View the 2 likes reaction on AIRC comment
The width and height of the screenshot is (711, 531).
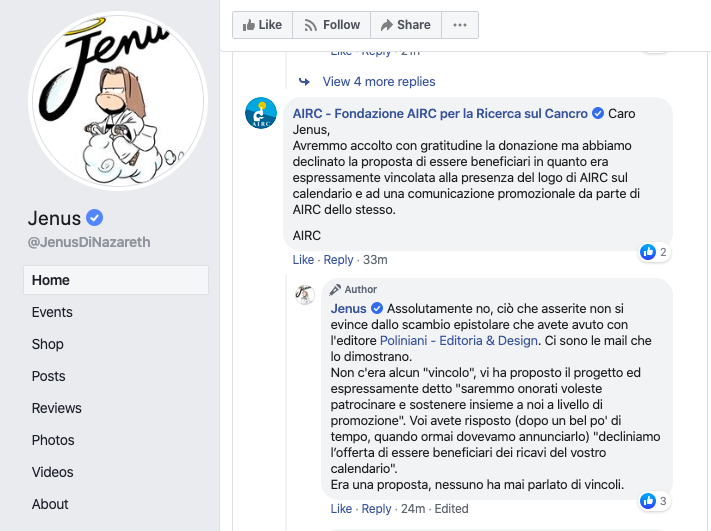654,252
